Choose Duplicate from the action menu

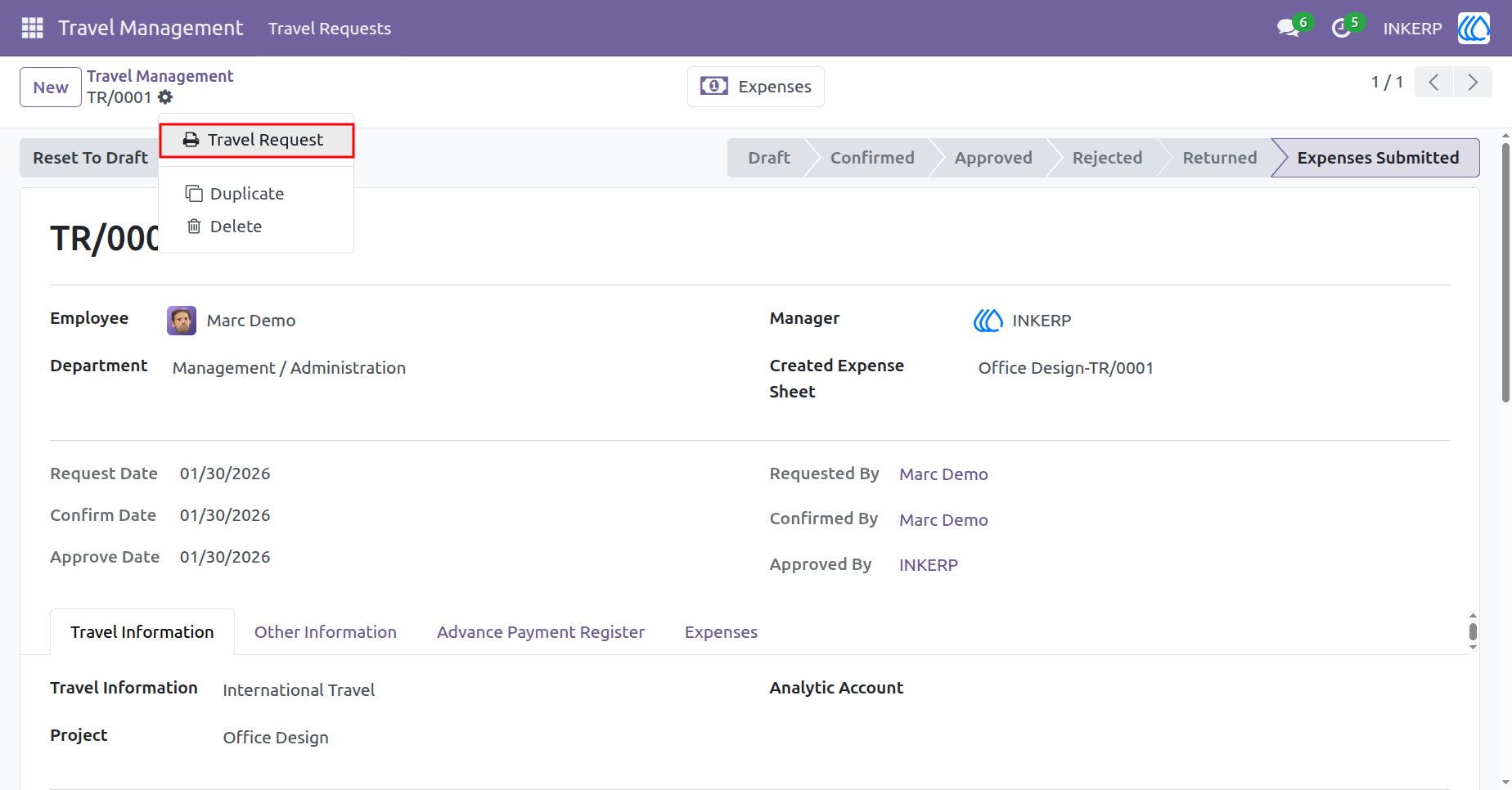[x=256, y=193]
